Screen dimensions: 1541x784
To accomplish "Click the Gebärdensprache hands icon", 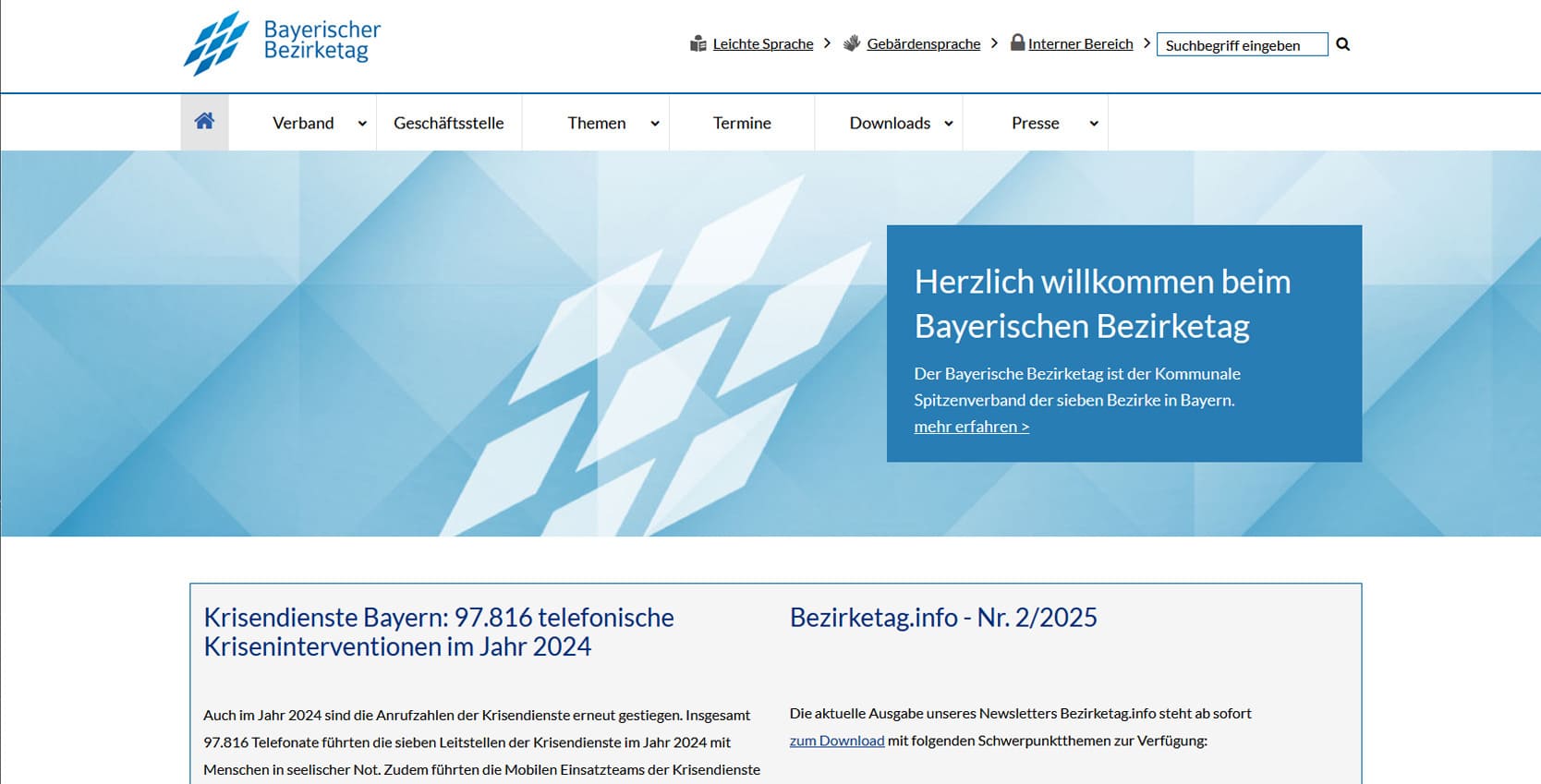I will [852, 43].
